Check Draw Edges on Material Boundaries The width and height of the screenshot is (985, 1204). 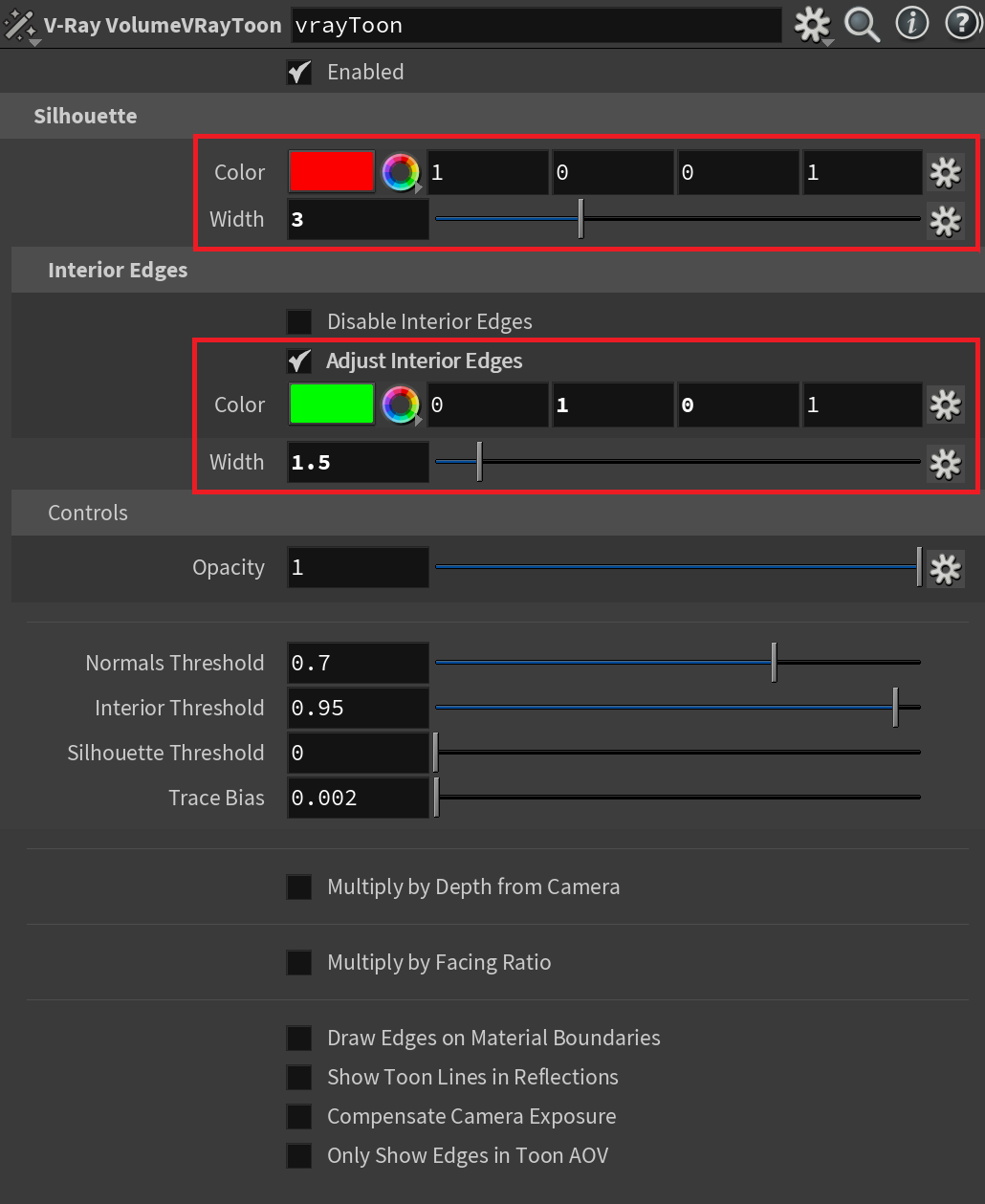click(299, 1038)
